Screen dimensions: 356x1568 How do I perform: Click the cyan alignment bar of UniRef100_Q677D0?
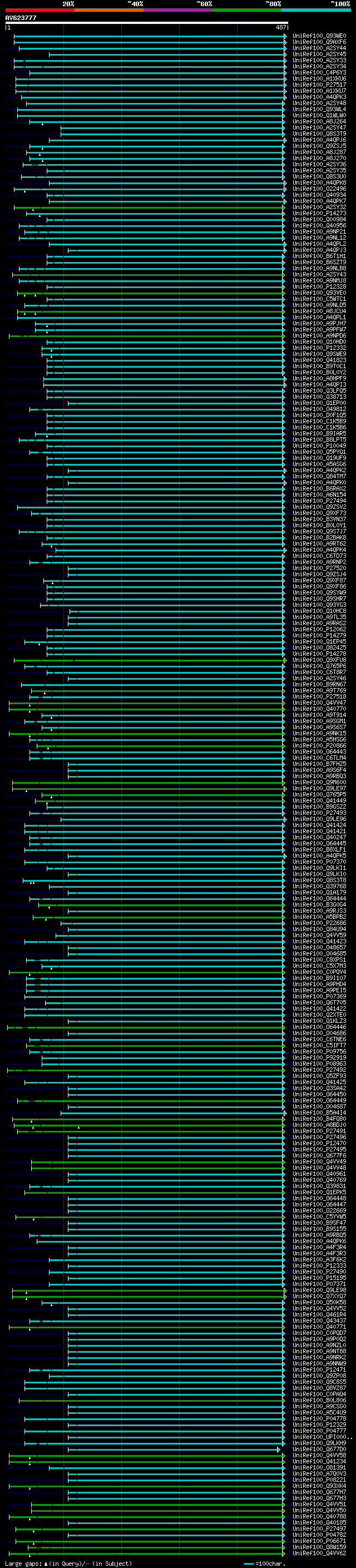(x=174, y=1450)
